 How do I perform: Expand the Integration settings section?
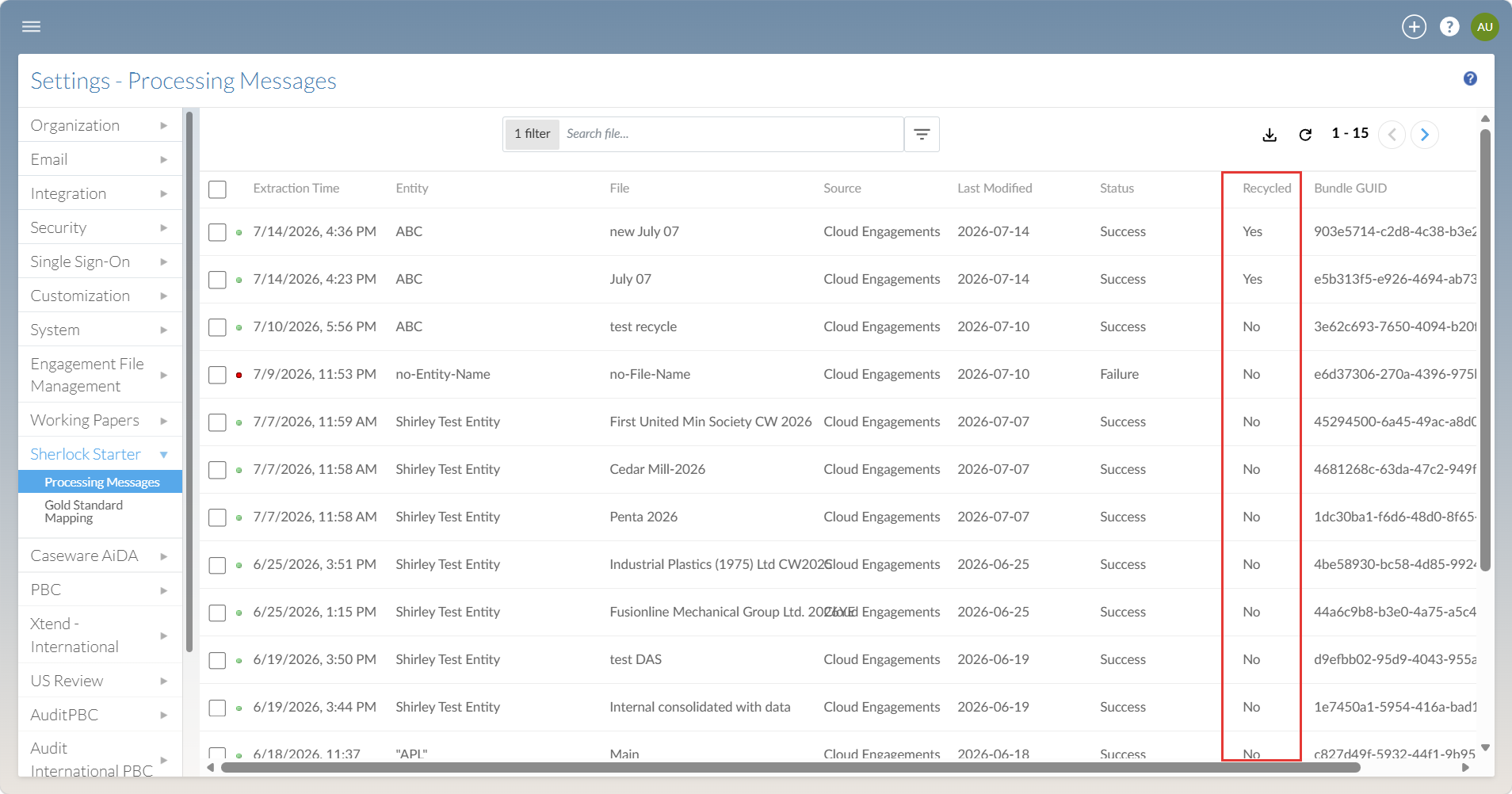pos(100,193)
